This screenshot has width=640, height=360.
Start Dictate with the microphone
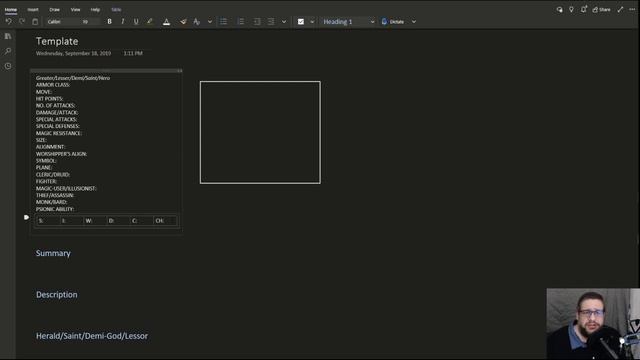pos(393,22)
